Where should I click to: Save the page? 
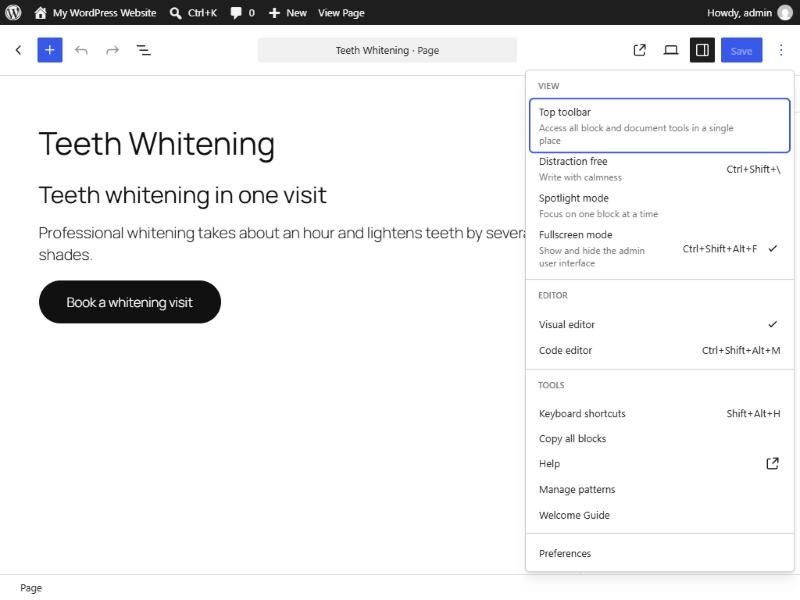pos(741,50)
